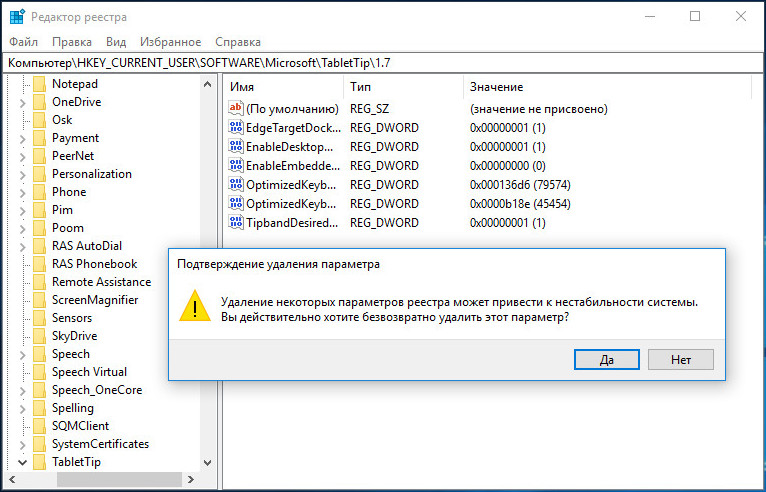Cancel deletion with the Нет button
The height and width of the screenshot is (492, 766).
coord(681,360)
